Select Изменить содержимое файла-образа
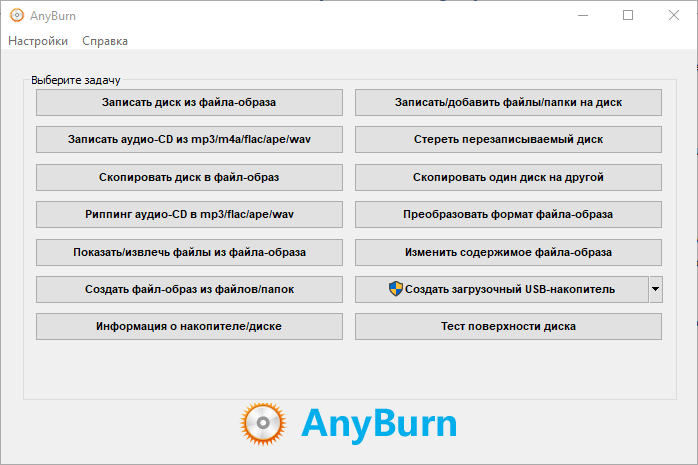The height and width of the screenshot is (465, 698). [x=508, y=252]
